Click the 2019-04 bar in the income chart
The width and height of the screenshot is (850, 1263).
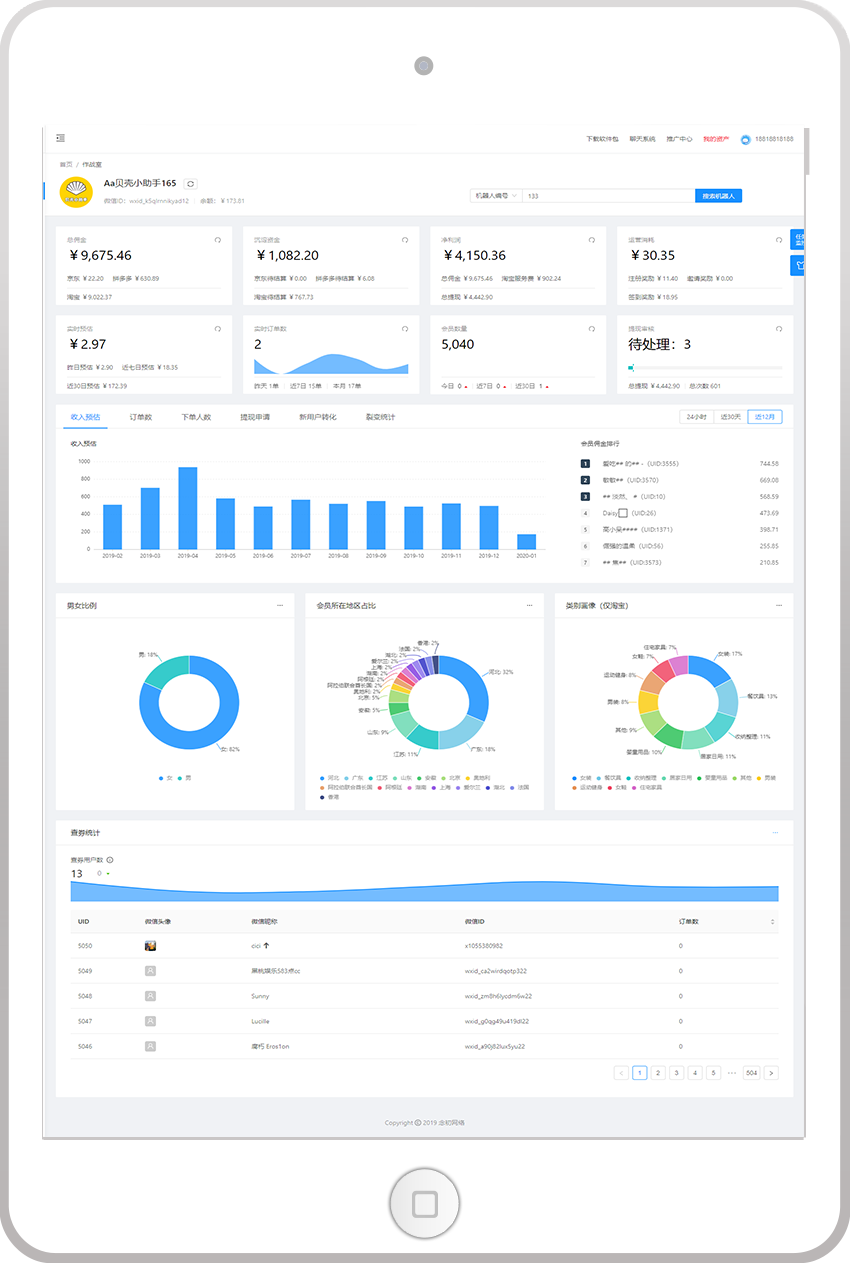[187, 508]
